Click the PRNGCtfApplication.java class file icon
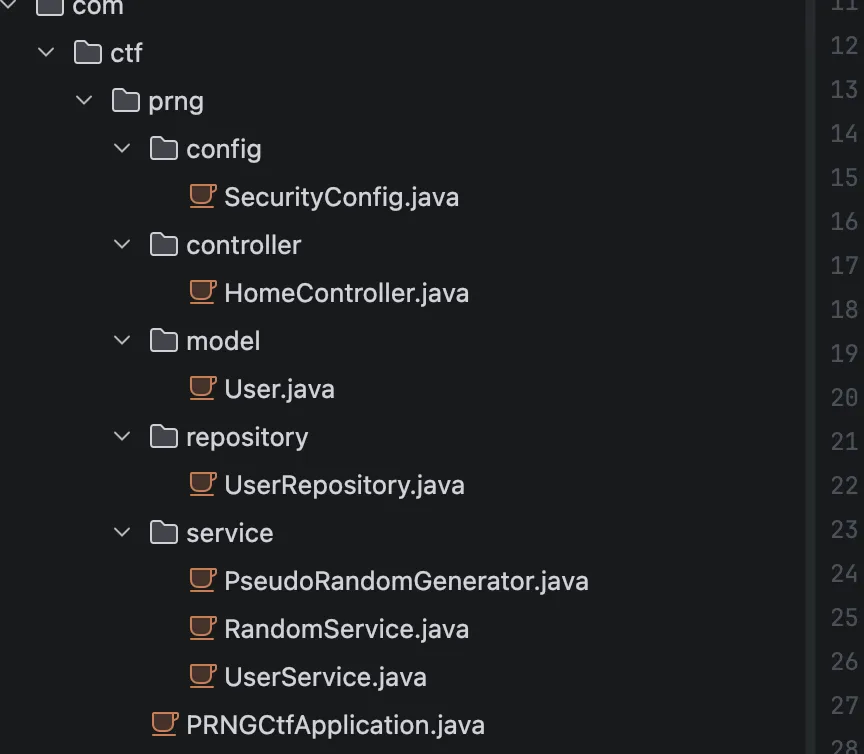Image resolution: width=864 pixels, height=754 pixels. (165, 723)
